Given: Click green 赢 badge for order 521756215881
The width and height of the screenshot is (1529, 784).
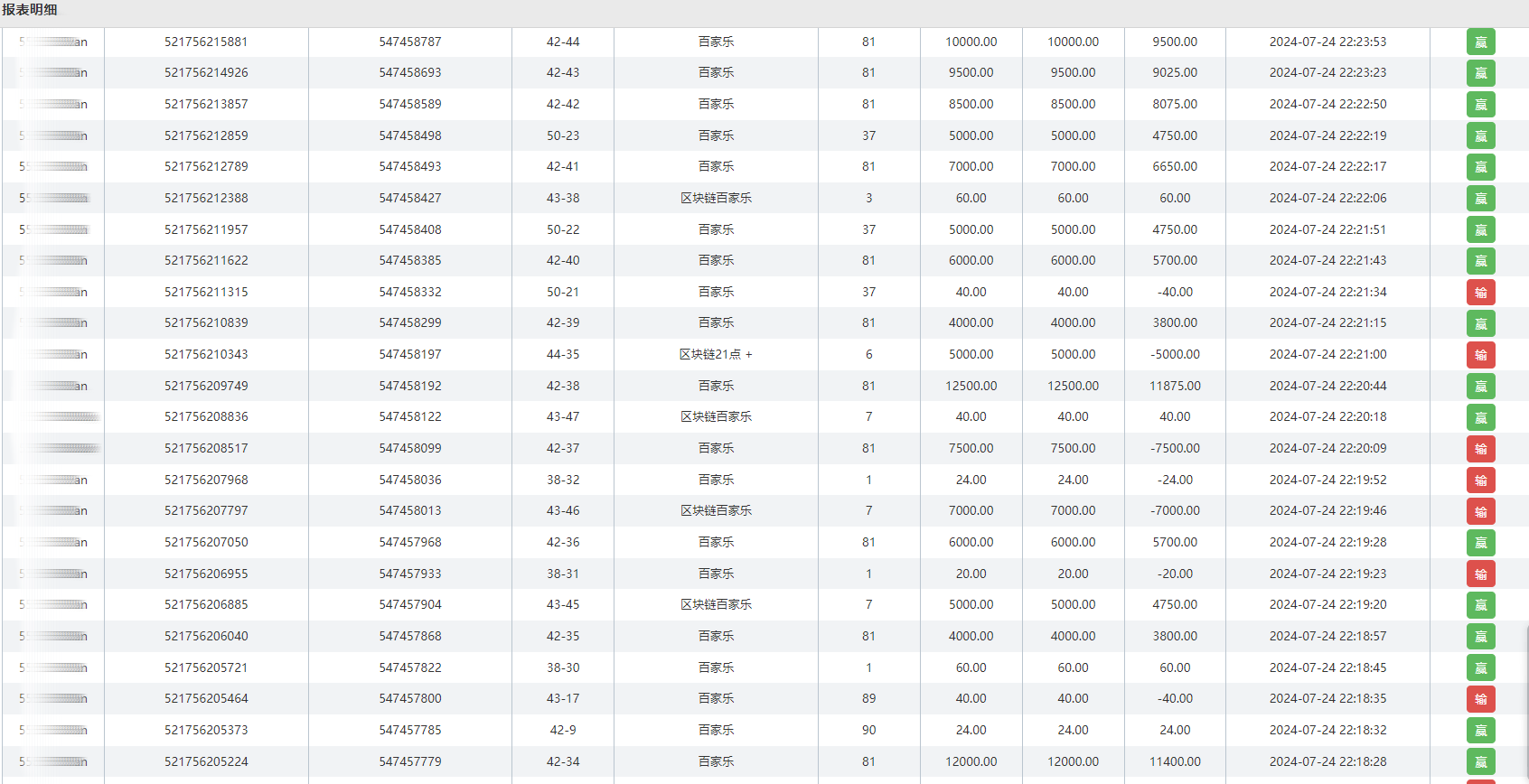Looking at the screenshot, I should point(1480,42).
